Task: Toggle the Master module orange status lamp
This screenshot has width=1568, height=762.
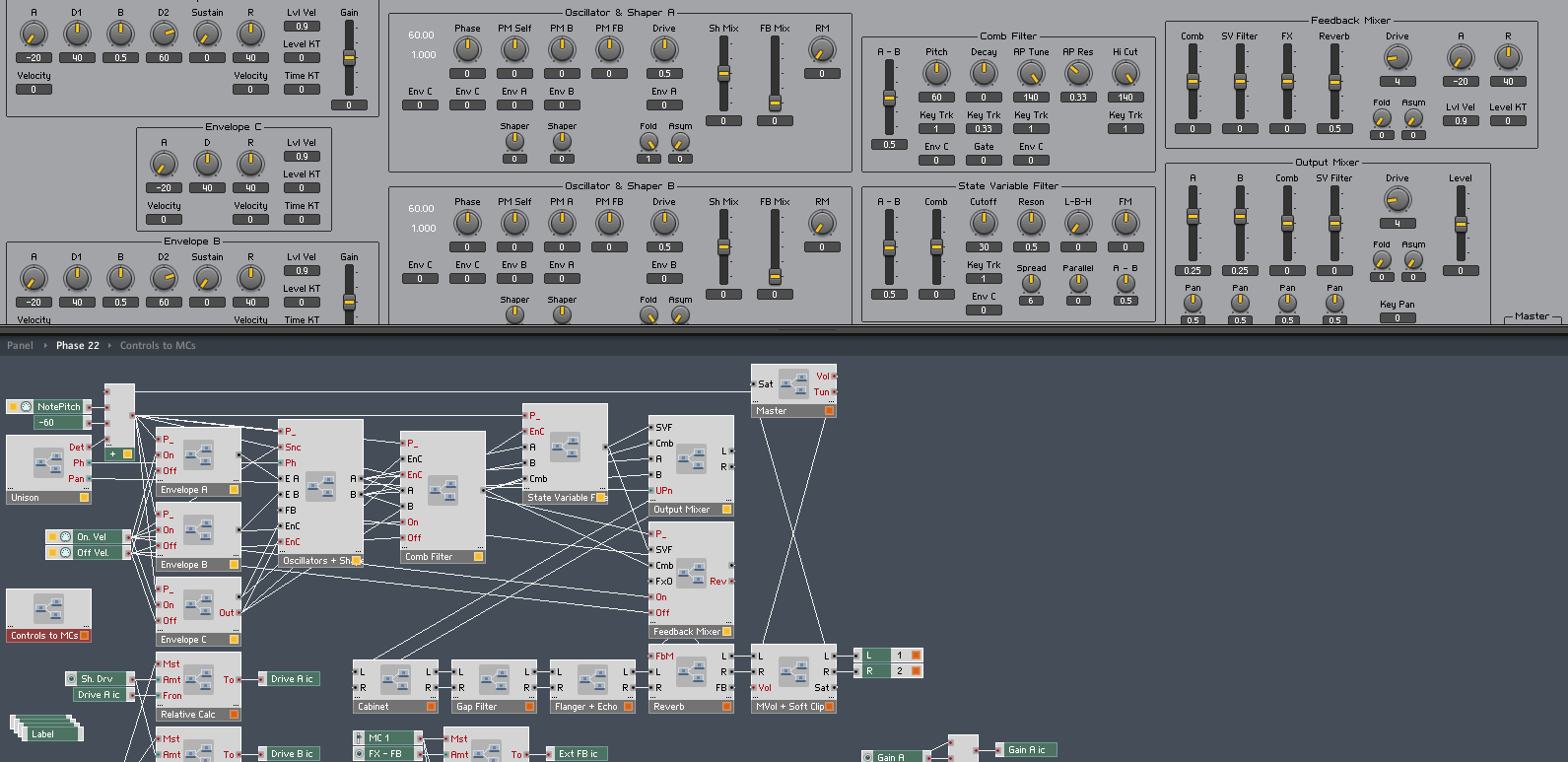Action: click(x=829, y=410)
